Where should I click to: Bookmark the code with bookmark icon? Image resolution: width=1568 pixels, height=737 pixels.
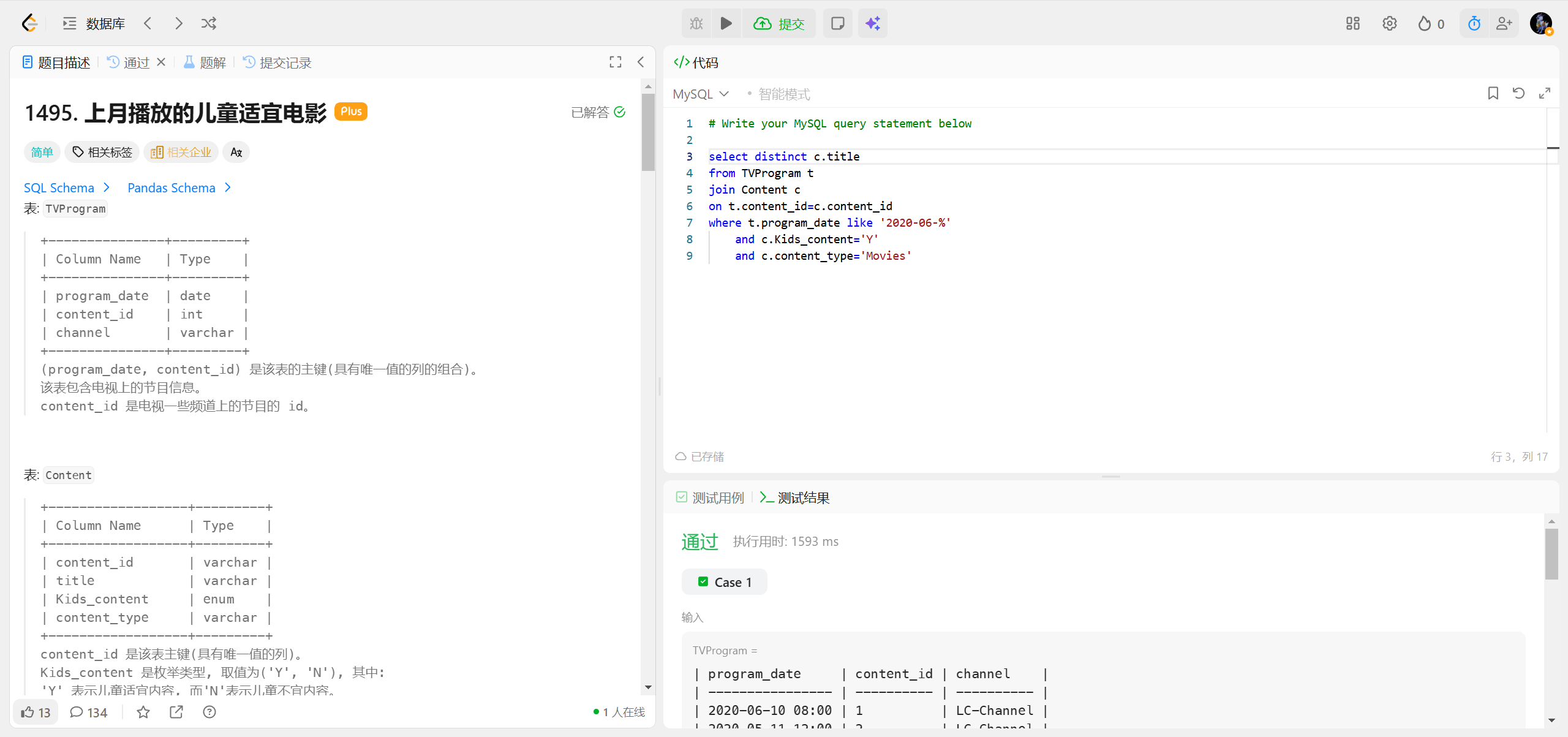1493,93
